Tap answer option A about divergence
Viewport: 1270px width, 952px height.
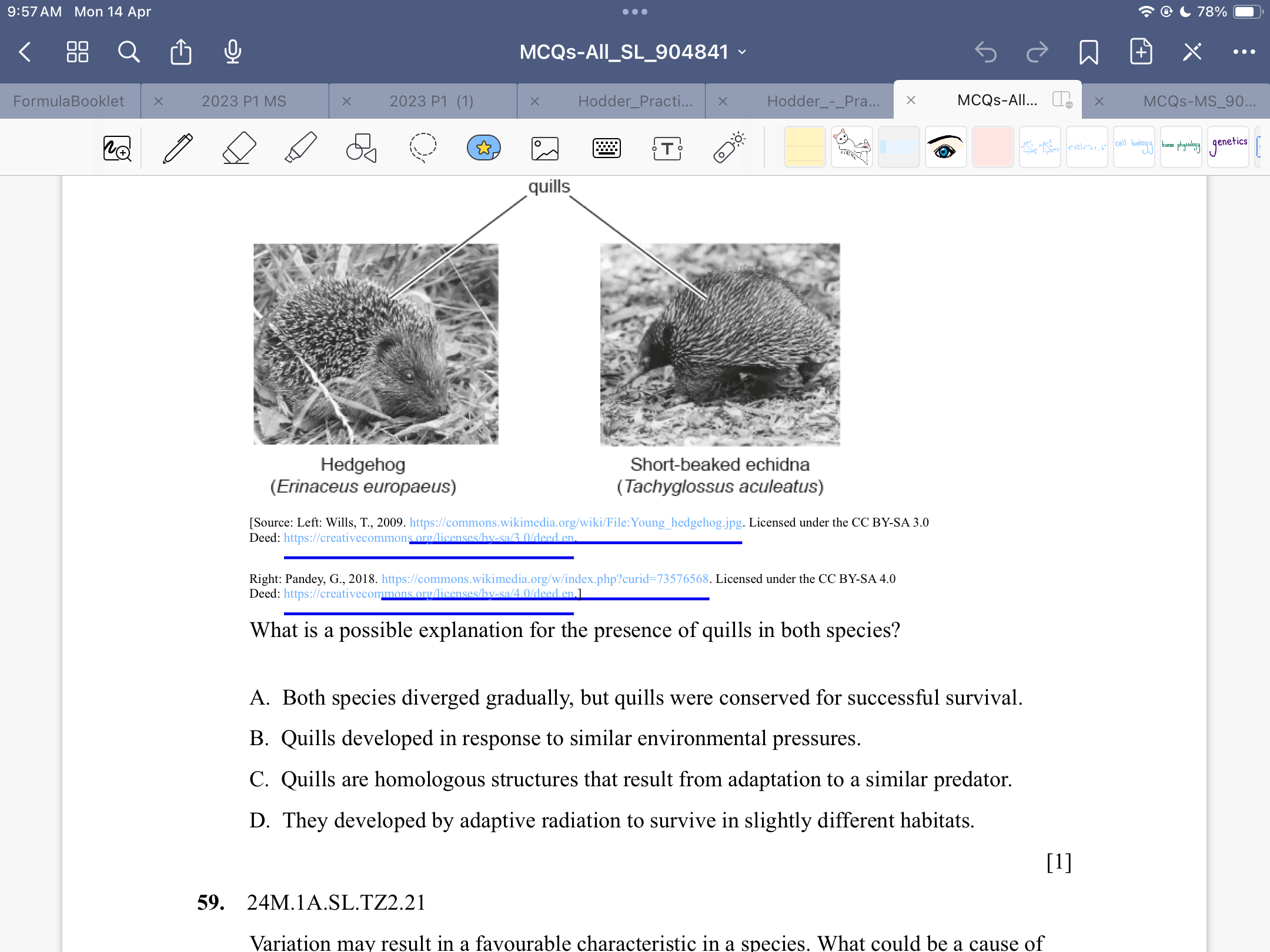pyautogui.click(x=636, y=698)
